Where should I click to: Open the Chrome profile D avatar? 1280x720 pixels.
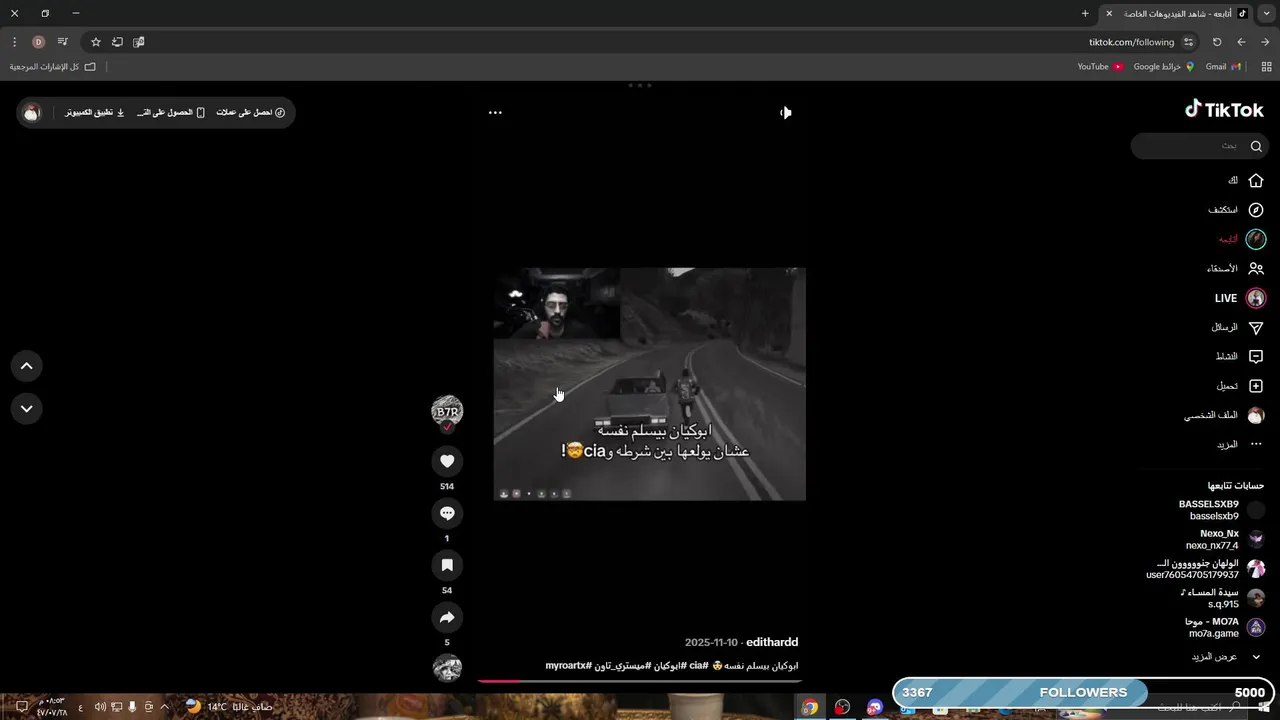(x=38, y=42)
